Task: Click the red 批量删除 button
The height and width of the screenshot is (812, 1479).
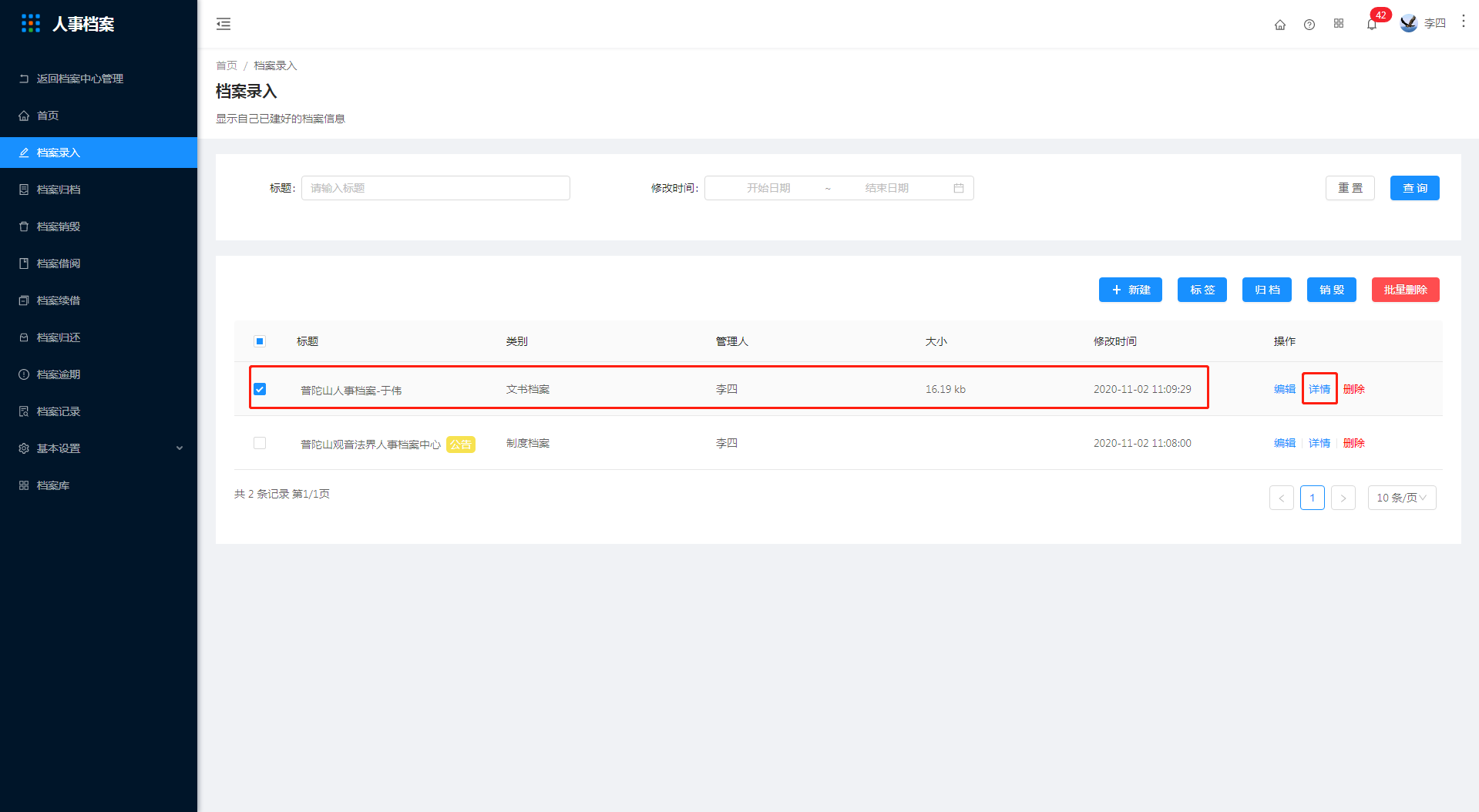Action: coord(1406,290)
